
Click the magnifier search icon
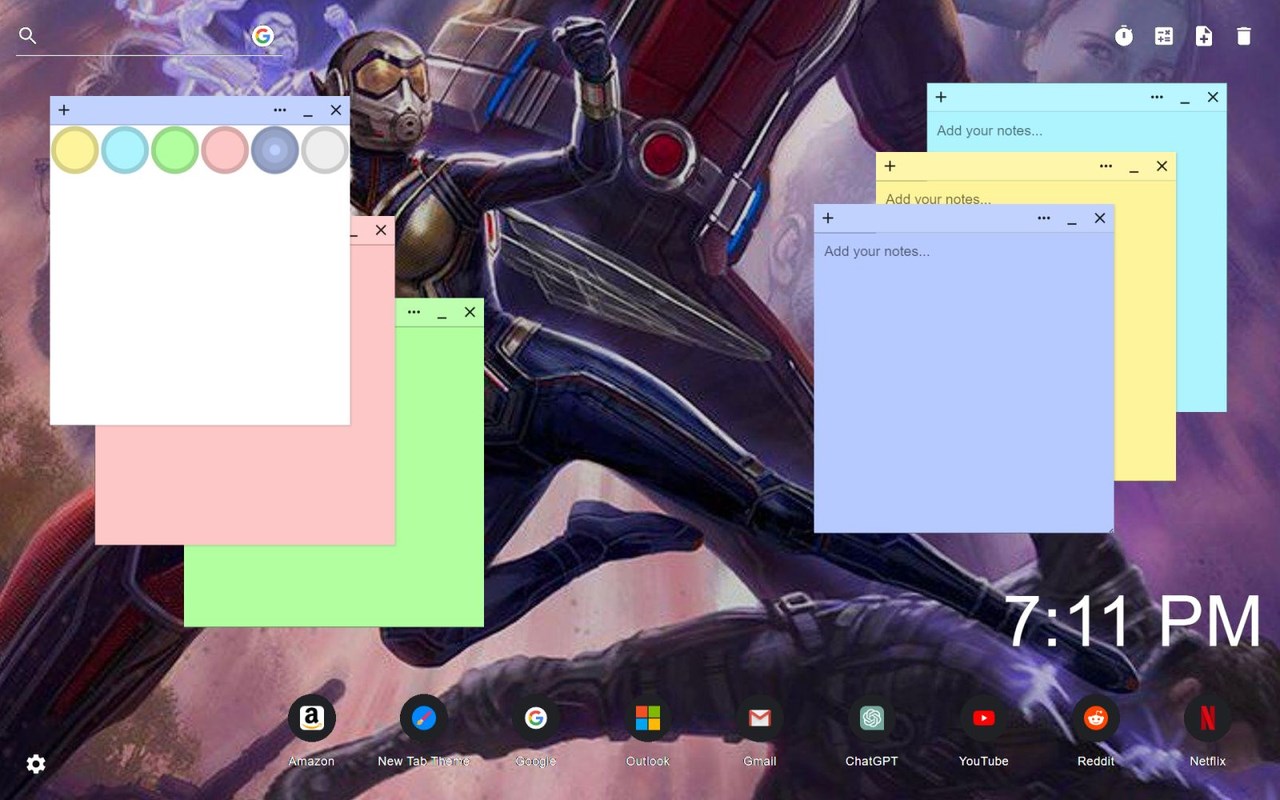tap(28, 36)
